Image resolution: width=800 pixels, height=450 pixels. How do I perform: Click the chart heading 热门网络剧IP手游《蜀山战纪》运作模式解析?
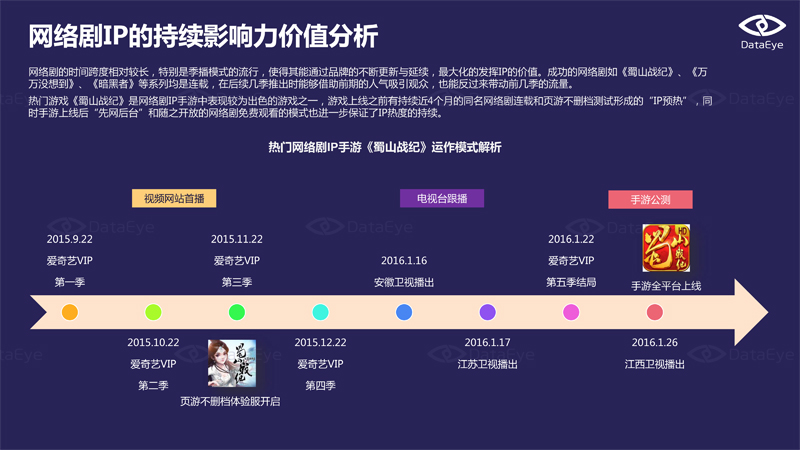(x=385, y=147)
